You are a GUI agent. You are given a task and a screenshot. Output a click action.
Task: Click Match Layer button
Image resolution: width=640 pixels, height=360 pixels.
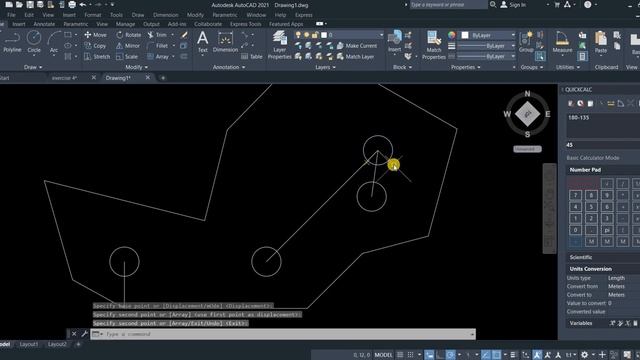(x=356, y=57)
